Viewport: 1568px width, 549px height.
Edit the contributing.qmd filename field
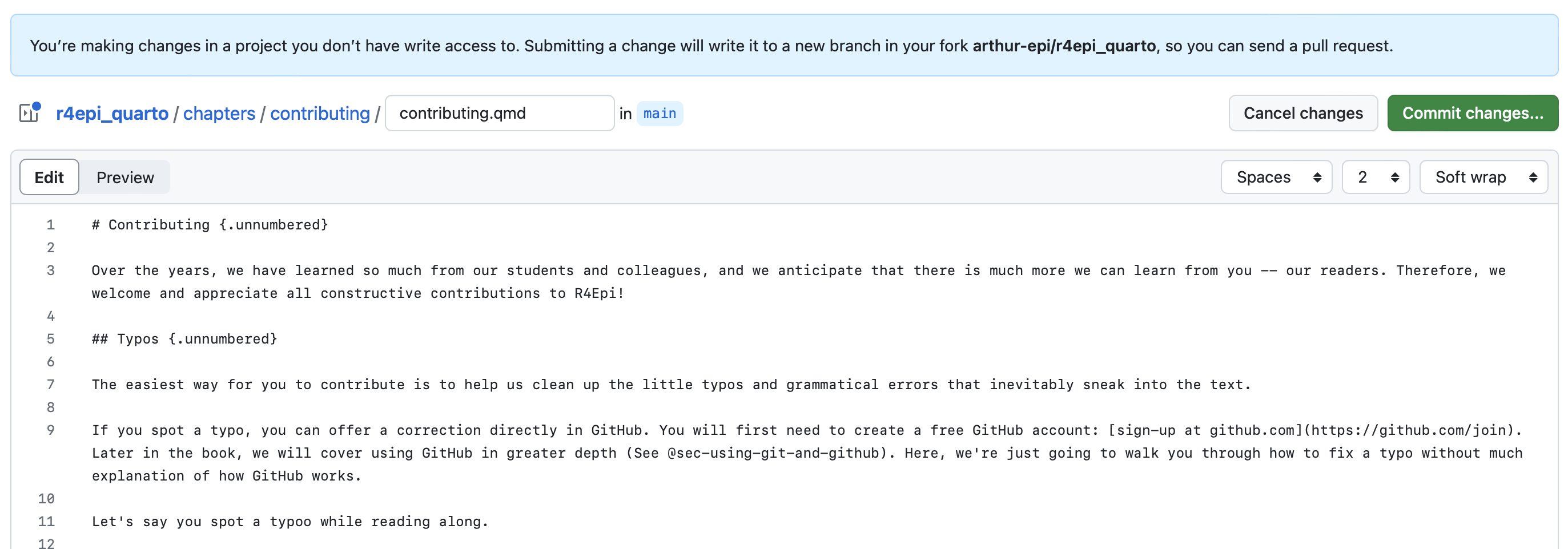click(499, 113)
